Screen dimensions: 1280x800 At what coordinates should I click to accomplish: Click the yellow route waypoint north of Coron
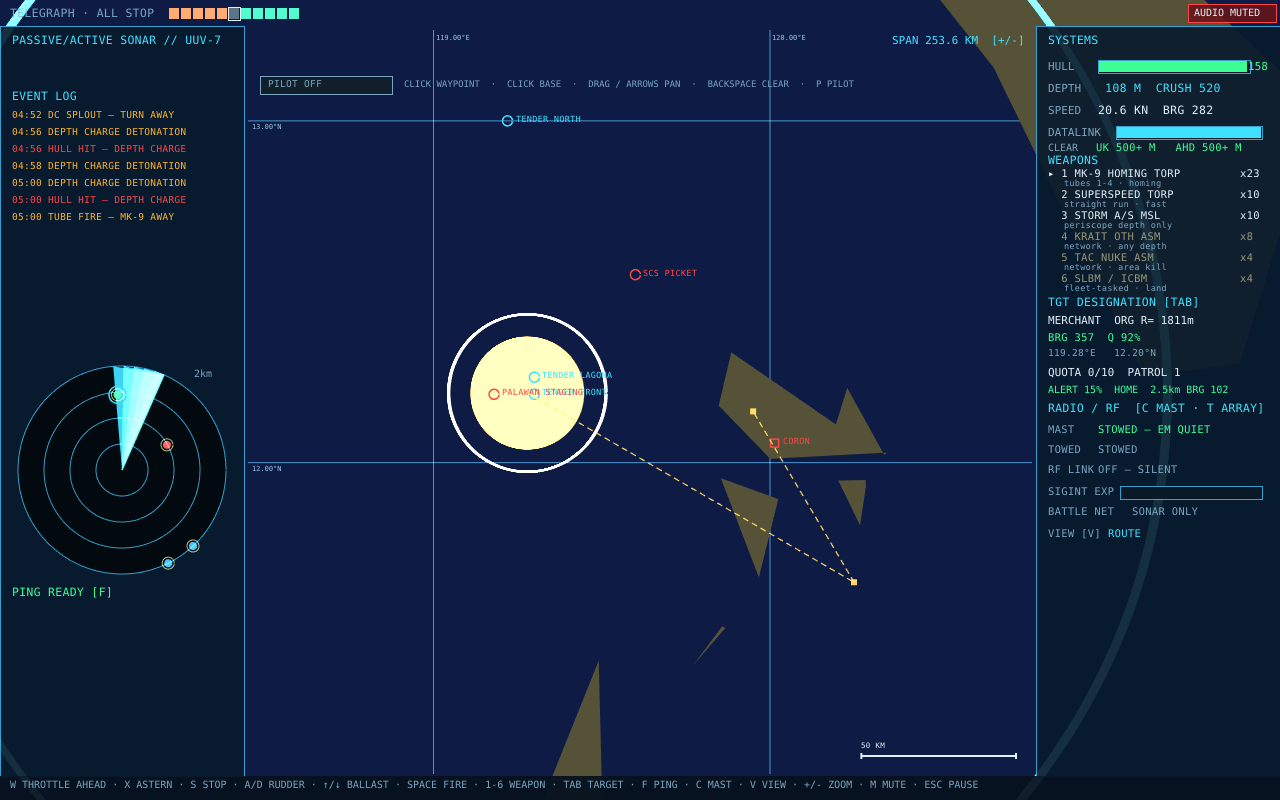coord(753,411)
